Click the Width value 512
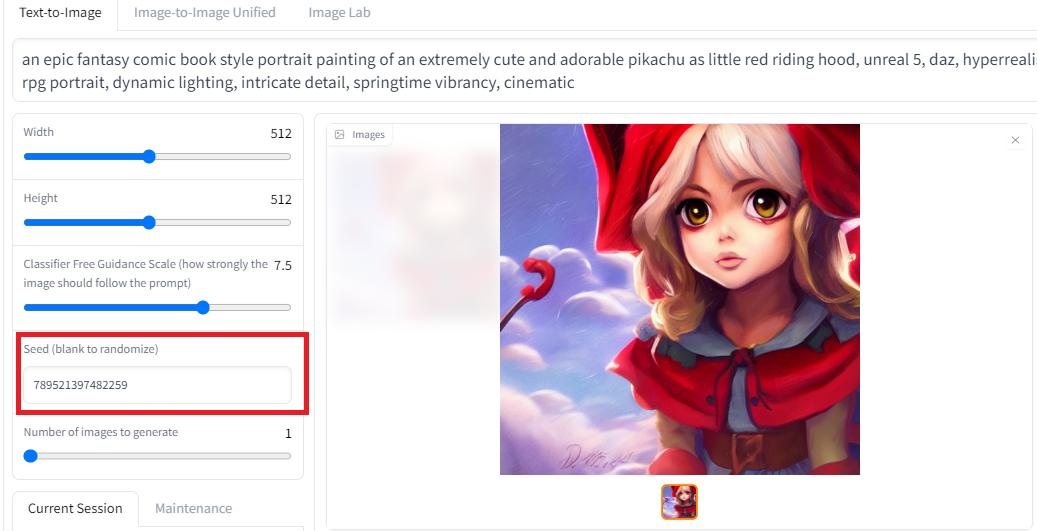The width and height of the screenshot is (1037, 531). coord(281,134)
